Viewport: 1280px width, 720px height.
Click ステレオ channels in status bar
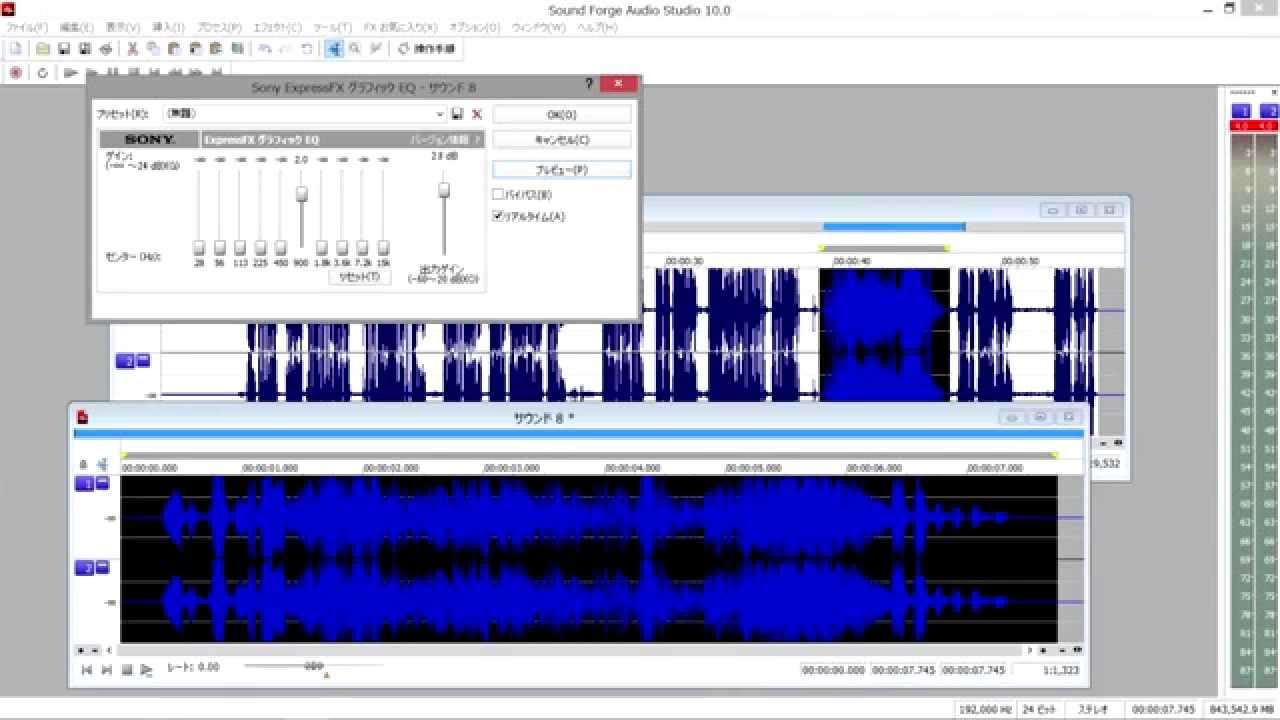1092,709
